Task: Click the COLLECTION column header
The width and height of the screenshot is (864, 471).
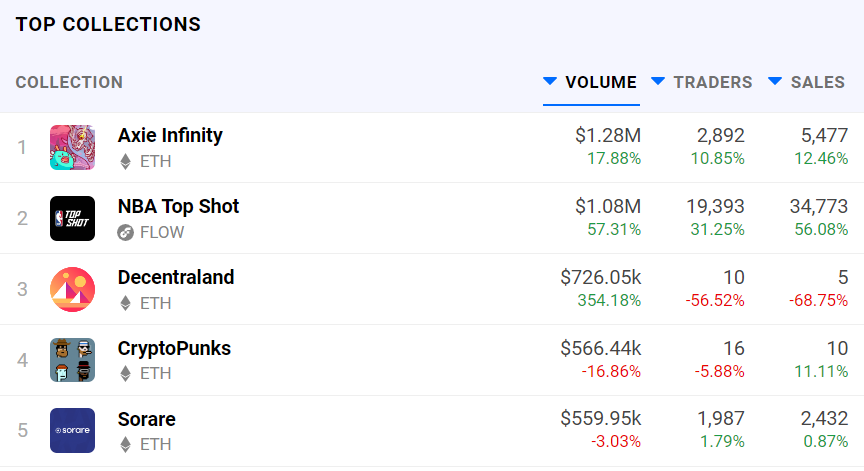Action: point(69,82)
